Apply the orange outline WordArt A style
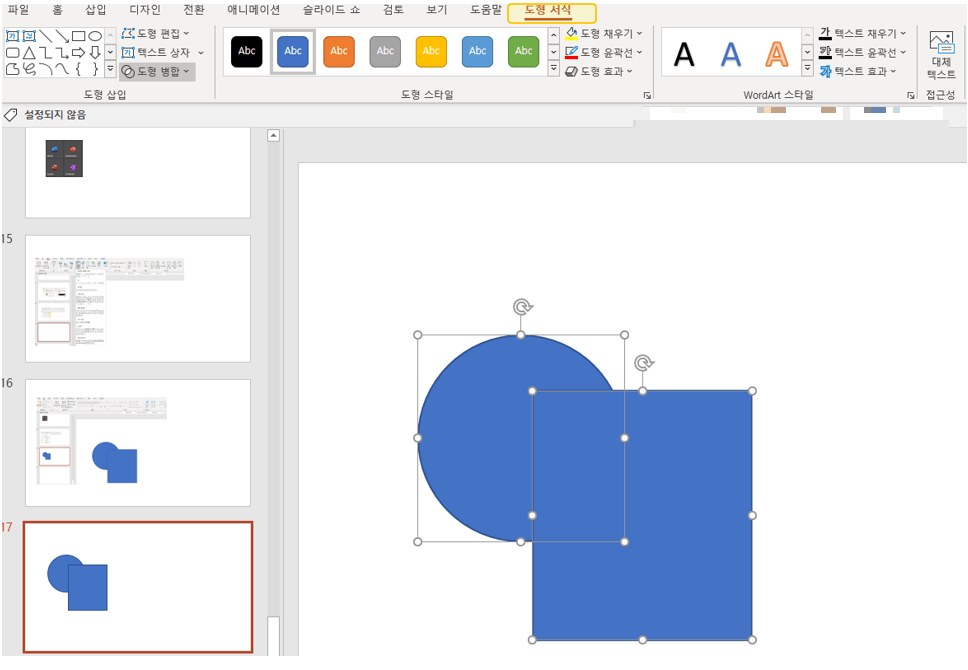This screenshot has width=968, height=670. click(777, 54)
